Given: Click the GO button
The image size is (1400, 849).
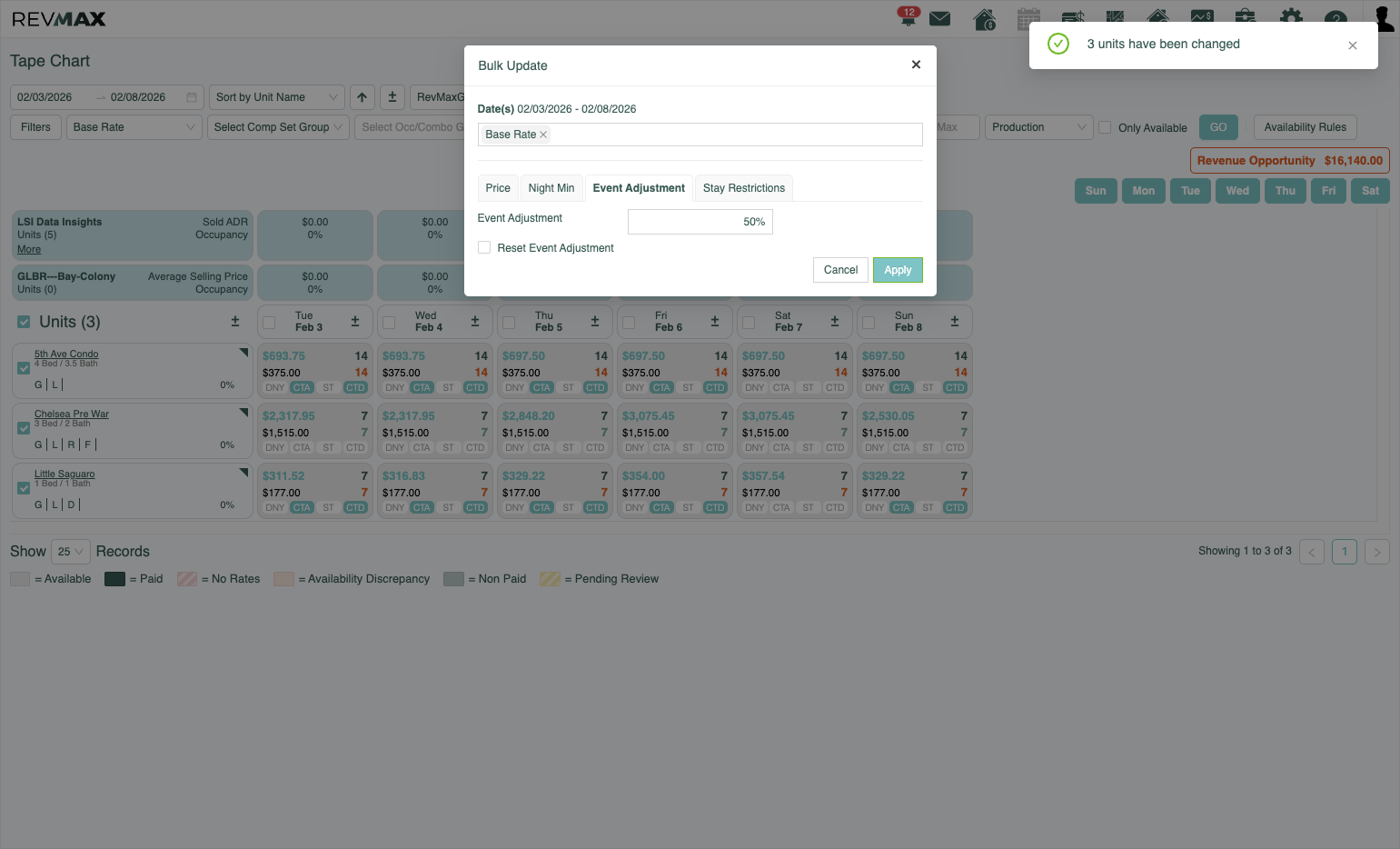Looking at the screenshot, I should coord(1218,127).
